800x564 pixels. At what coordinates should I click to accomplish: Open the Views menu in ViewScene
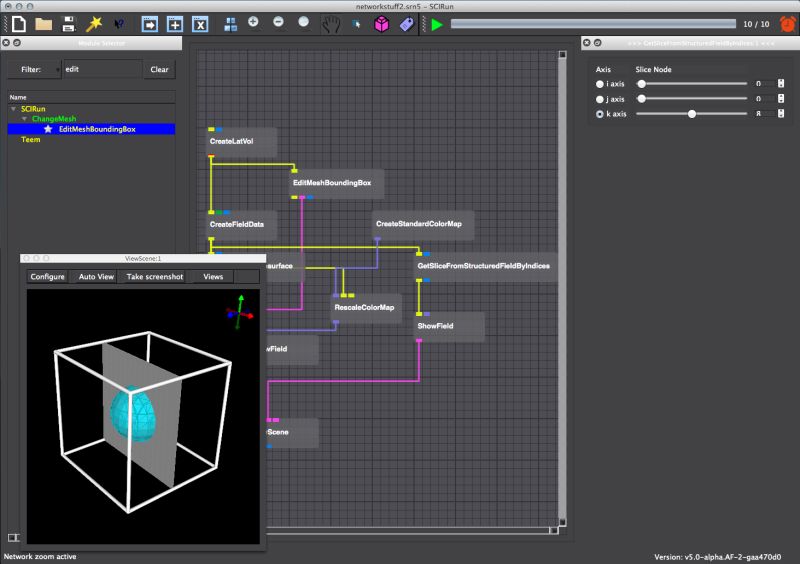(x=213, y=277)
